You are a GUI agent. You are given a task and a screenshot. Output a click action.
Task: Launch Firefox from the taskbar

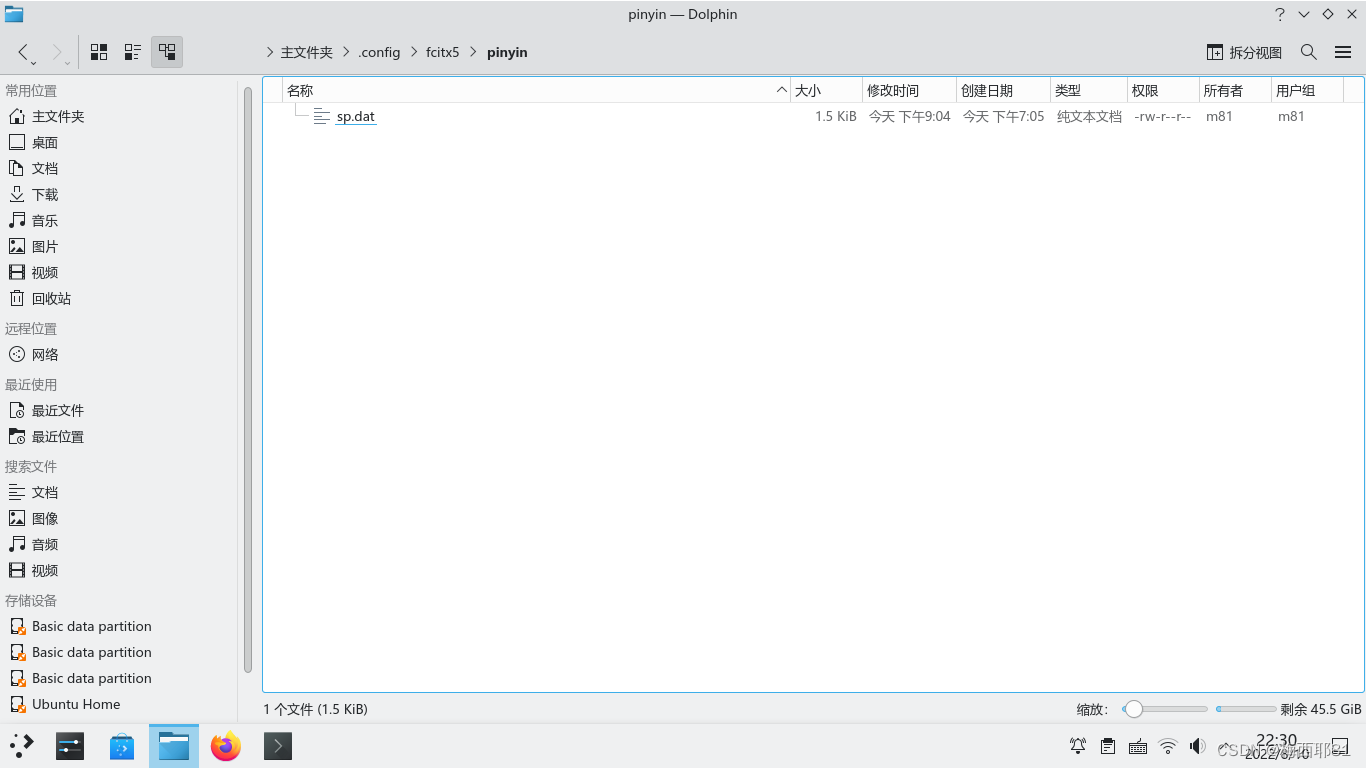pyautogui.click(x=226, y=746)
